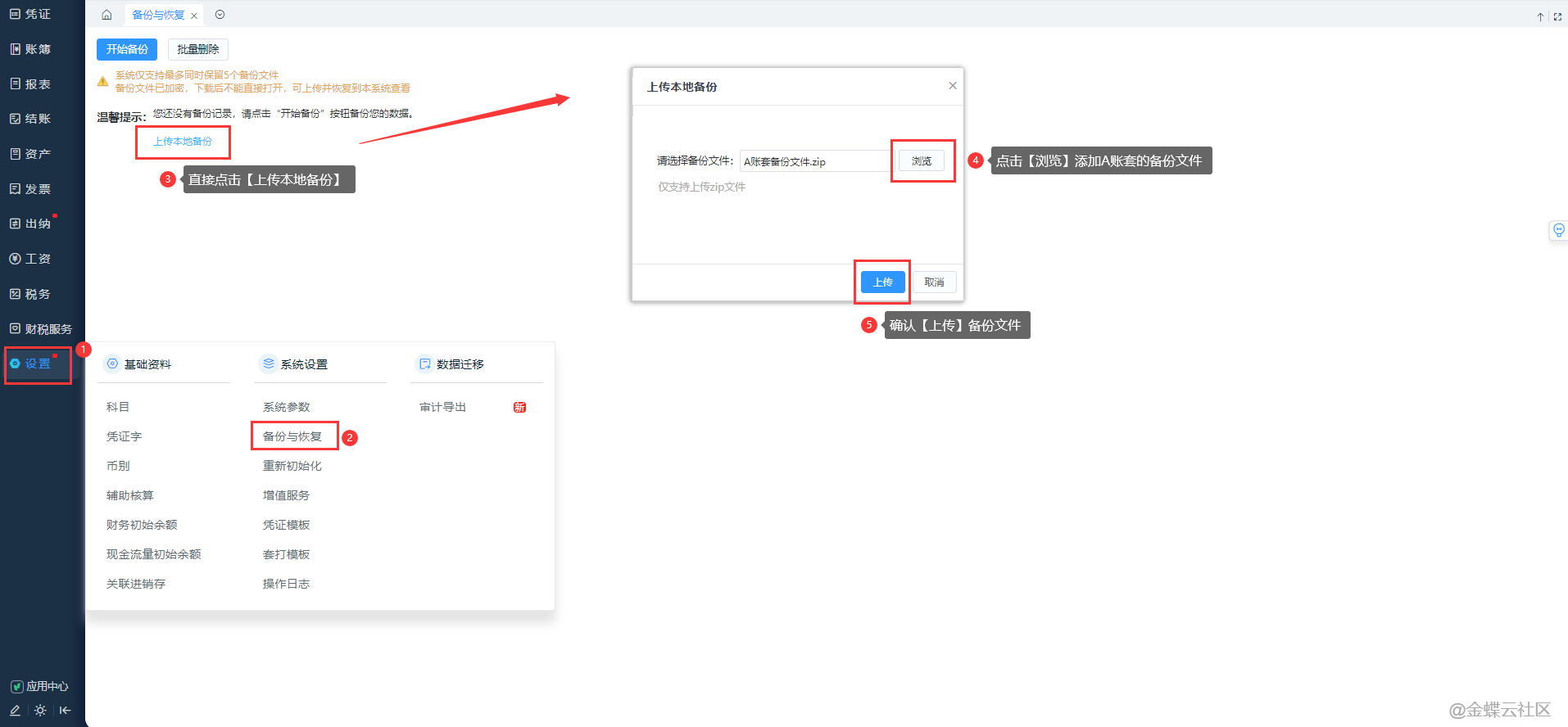This screenshot has height=727, width=1568.
Task: Toggle fullscreen with the expand icon
Action: click(1557, 16)
